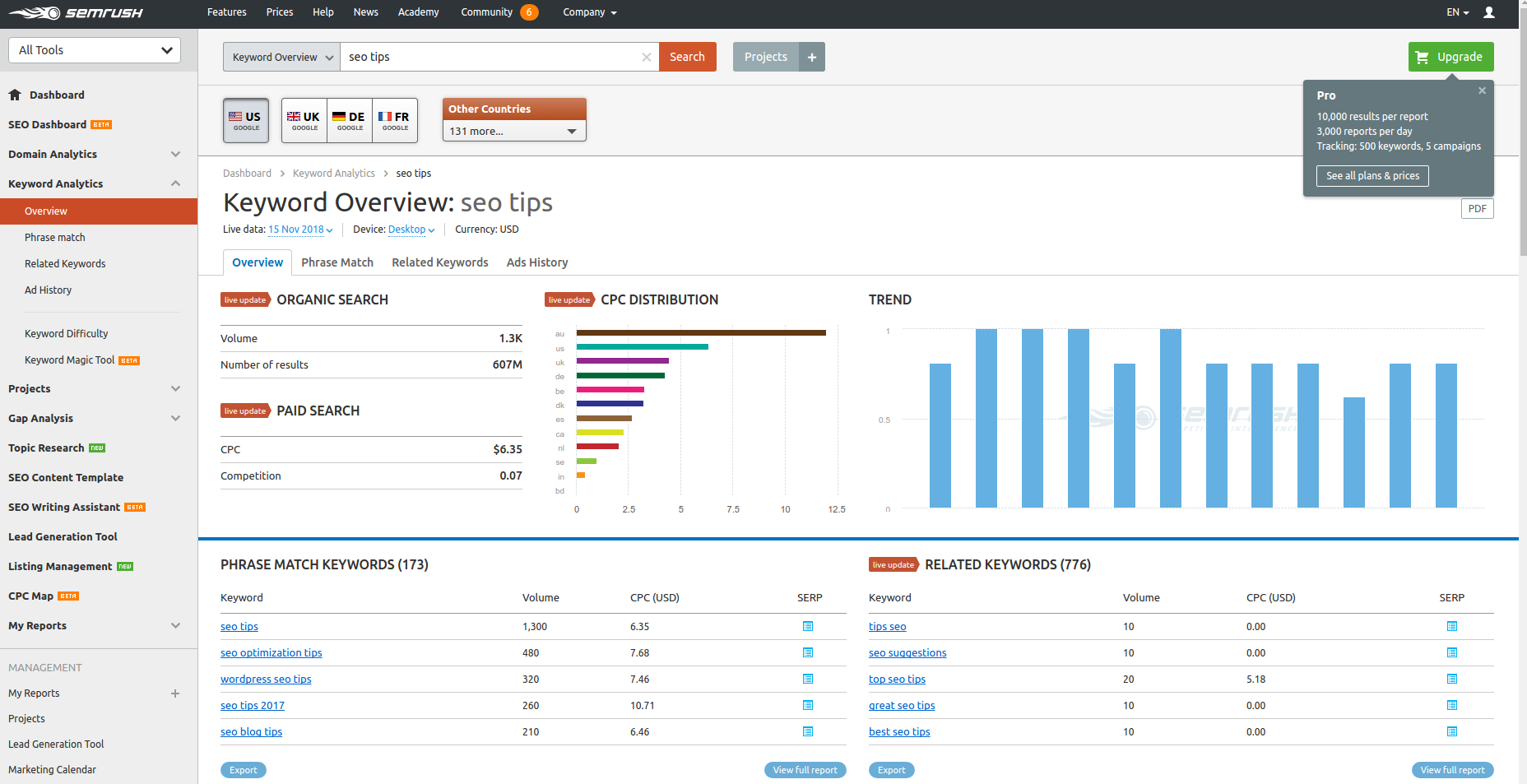
Task: Click the first trend chart bar
Action: point(940,435)
